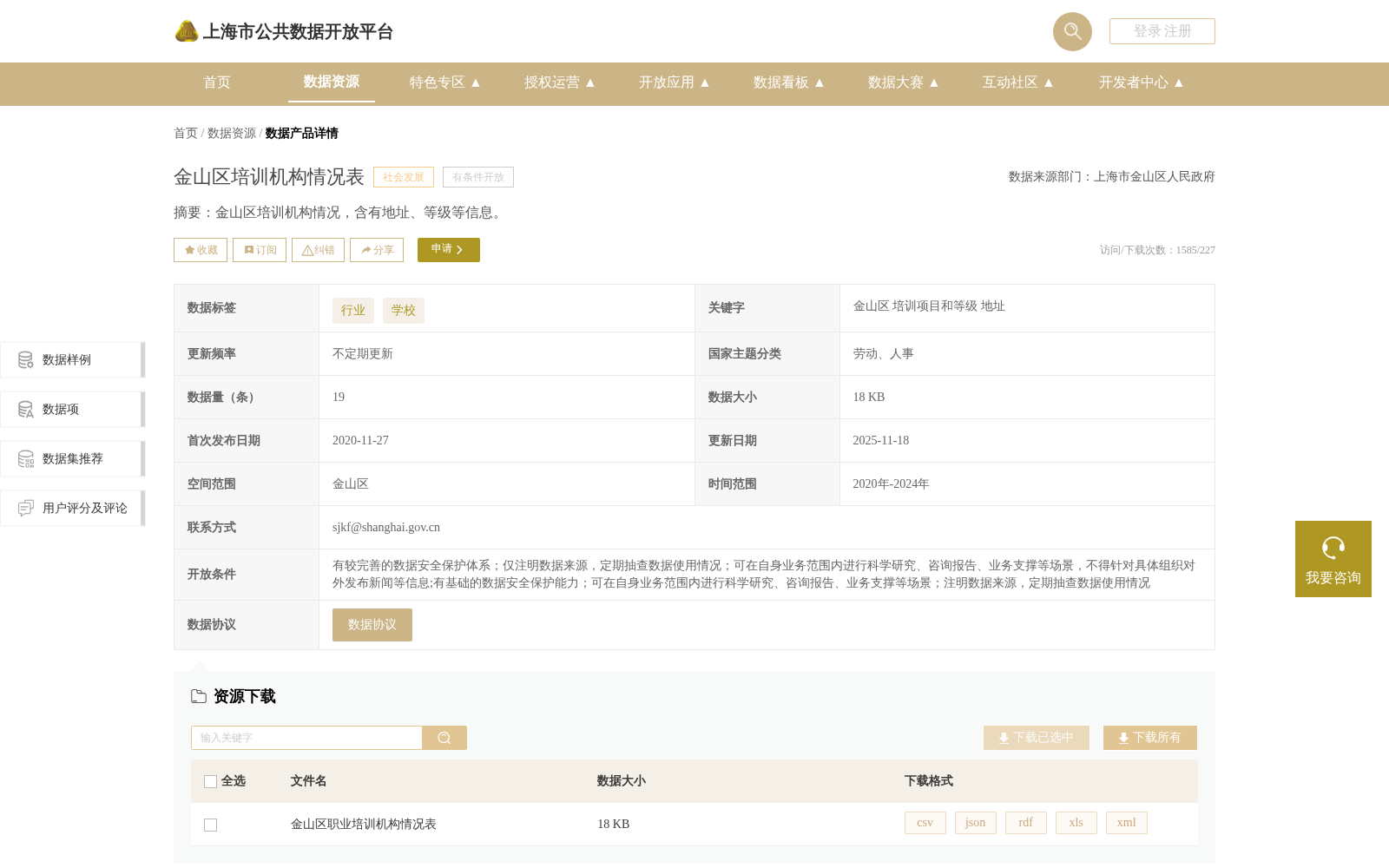Click 首页 in the breadcrumb
Image resolution: width=1389 pixels, height=868 pixels.
coord(186,134)
